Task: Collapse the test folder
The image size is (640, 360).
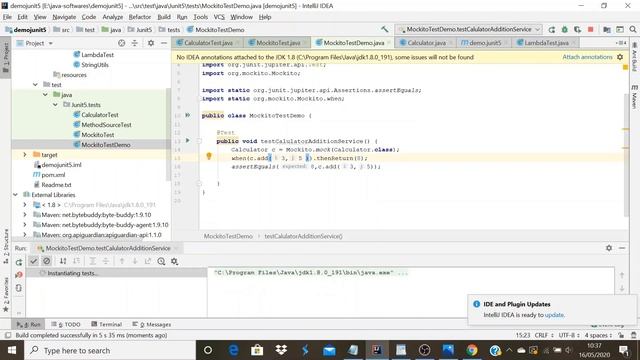Action: coord(36,84)
